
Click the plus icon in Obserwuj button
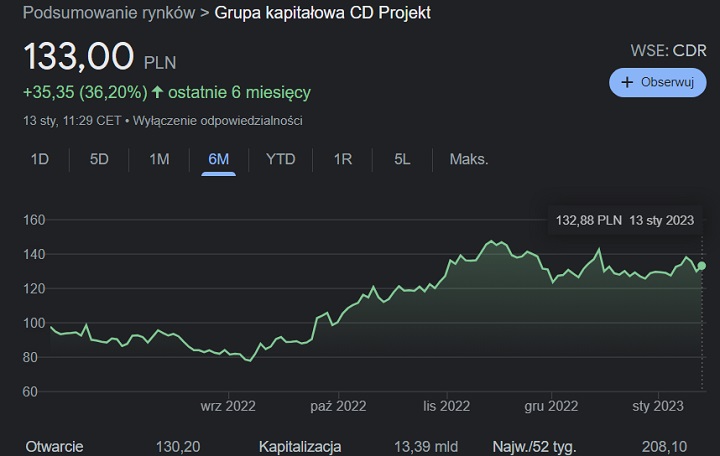point(627,83)
